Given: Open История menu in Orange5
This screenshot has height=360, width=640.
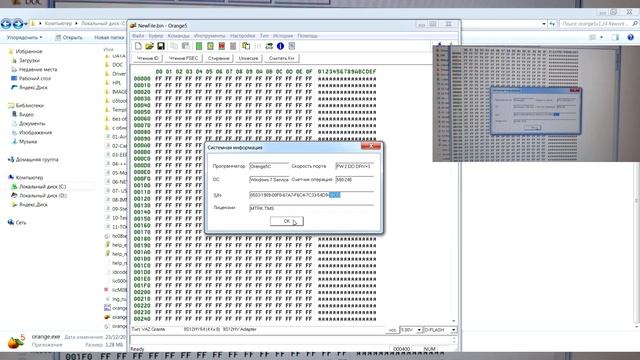Looking at the screenshot, I should pyautogui.click(x=283, y=36).
